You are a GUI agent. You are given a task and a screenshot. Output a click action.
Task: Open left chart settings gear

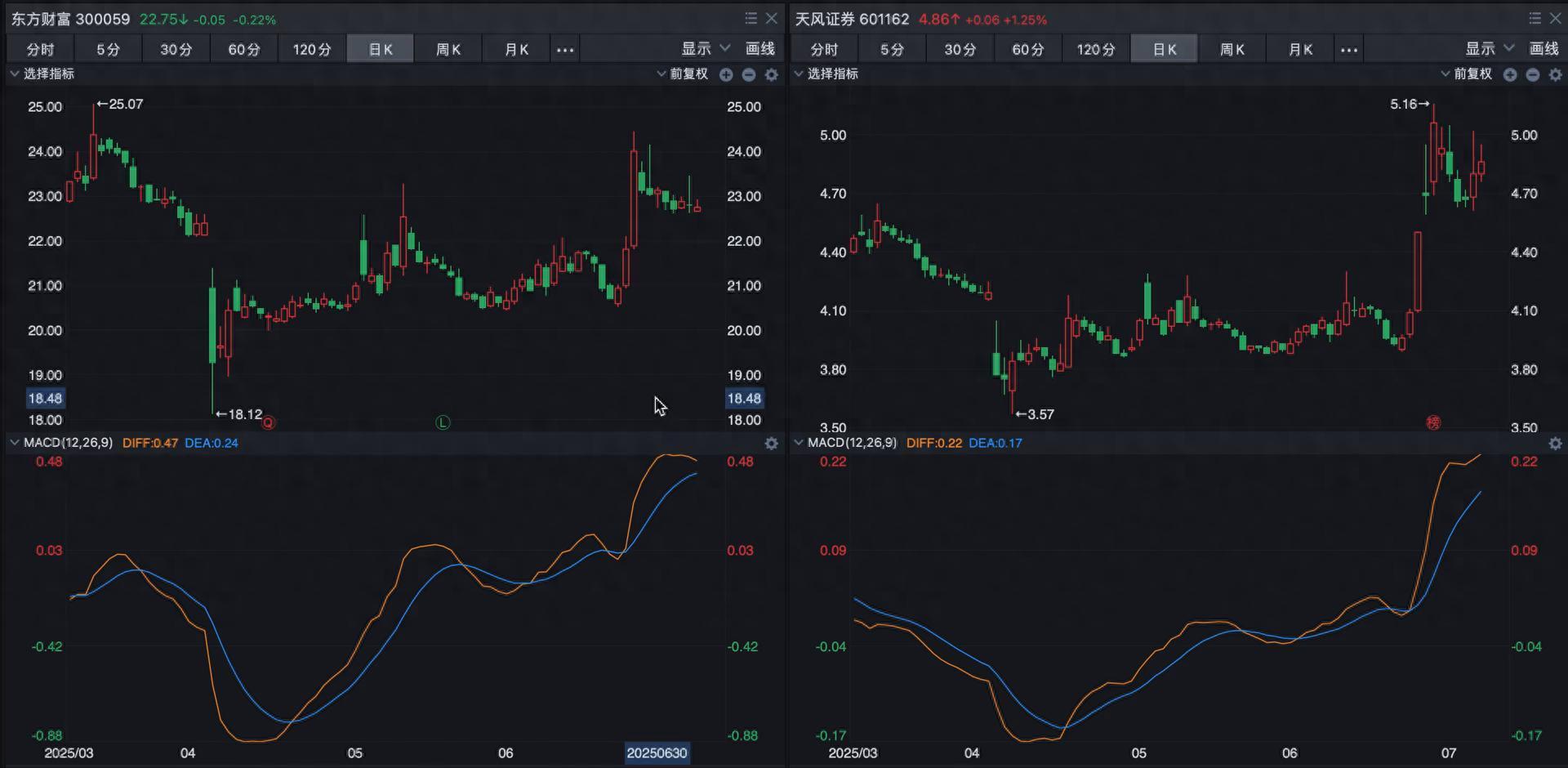point(772,74)
